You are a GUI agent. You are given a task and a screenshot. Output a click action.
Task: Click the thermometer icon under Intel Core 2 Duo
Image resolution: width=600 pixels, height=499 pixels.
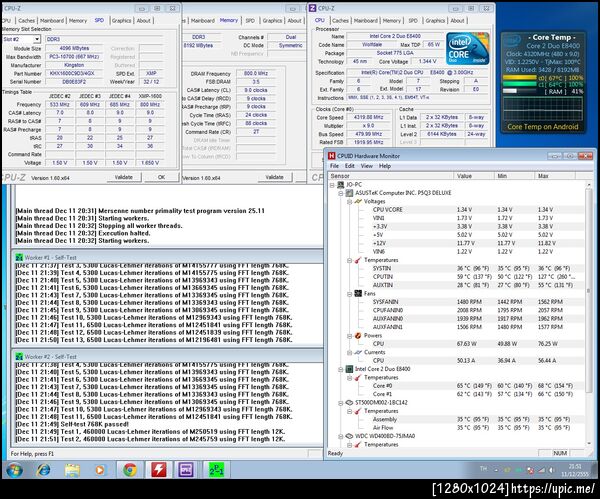tap(358, 378)
